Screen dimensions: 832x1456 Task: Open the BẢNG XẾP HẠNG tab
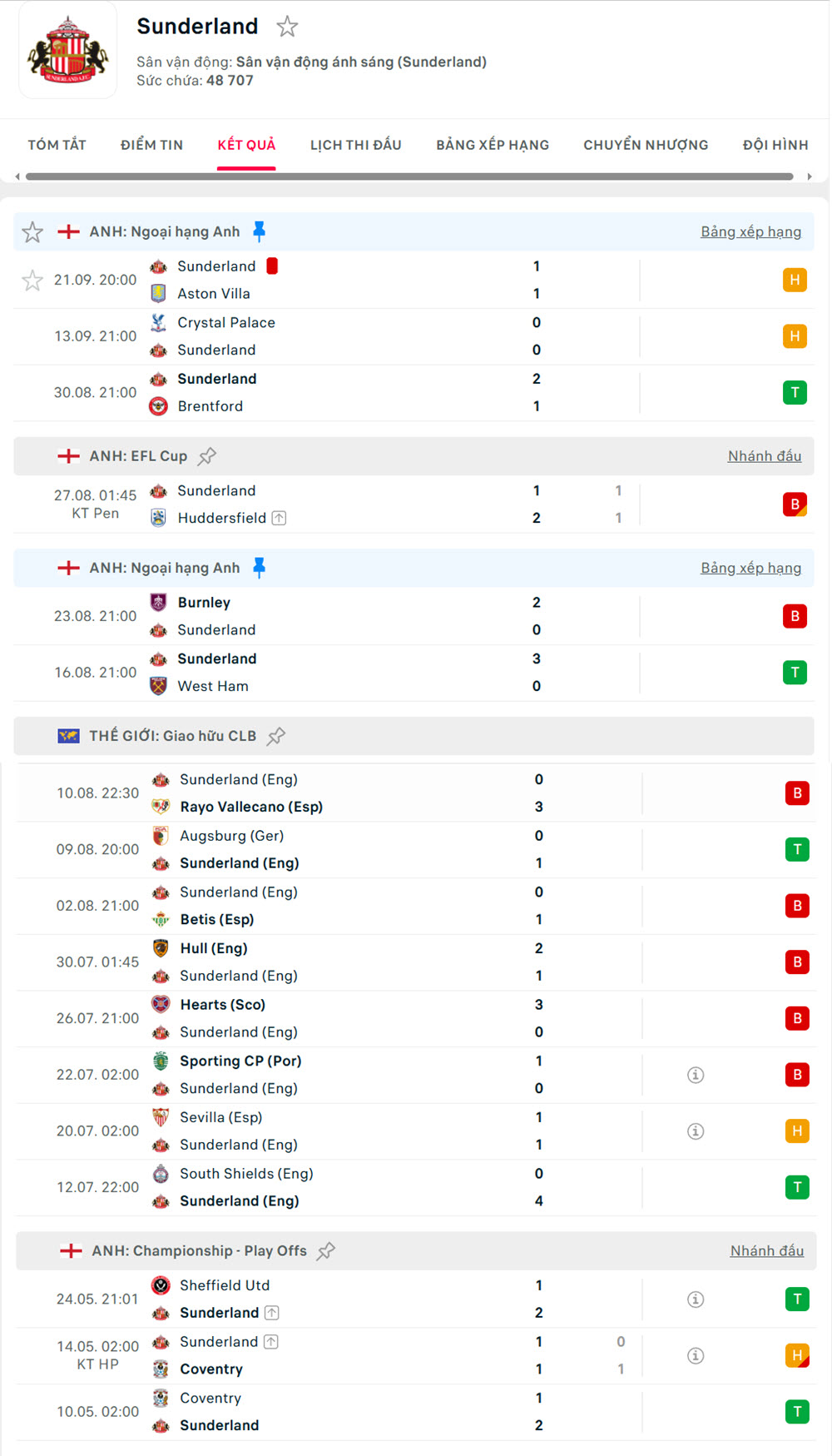click(x=493, y=145)
